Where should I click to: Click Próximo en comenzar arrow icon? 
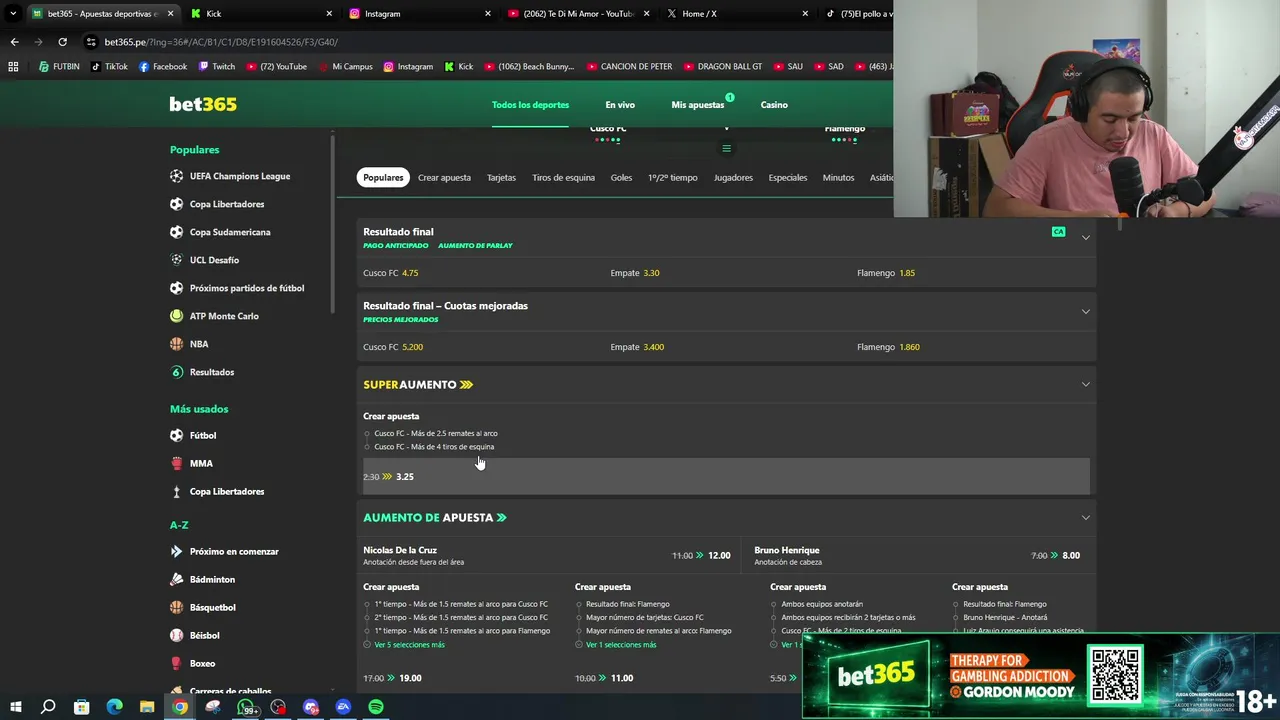pos(177,551)
